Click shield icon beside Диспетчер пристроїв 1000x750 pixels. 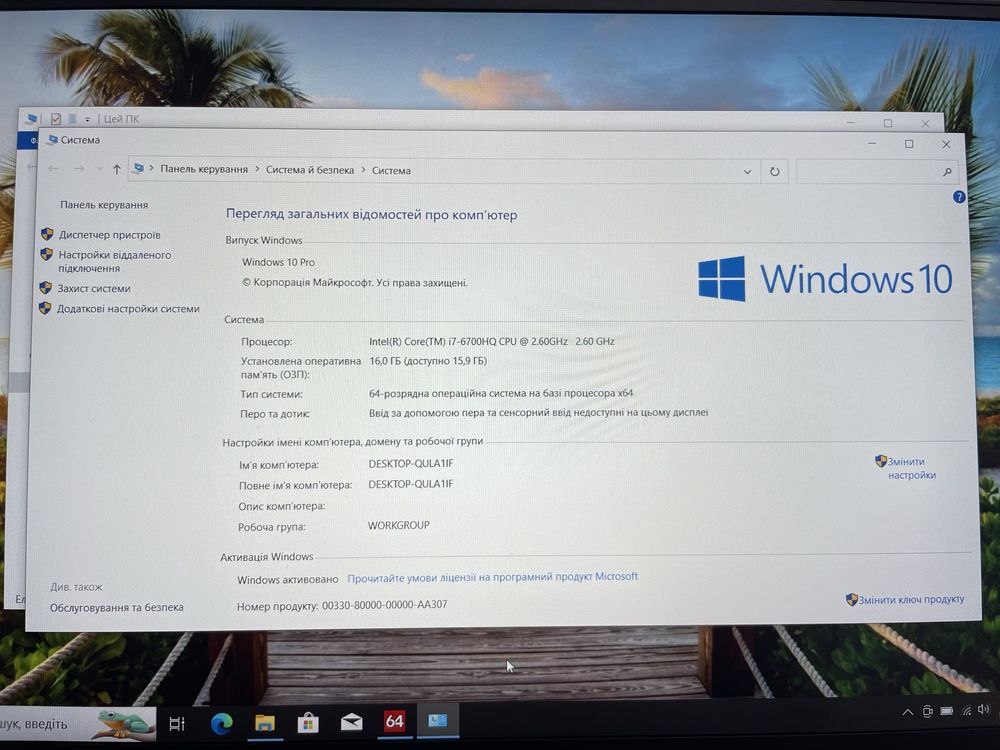[47, 234]
